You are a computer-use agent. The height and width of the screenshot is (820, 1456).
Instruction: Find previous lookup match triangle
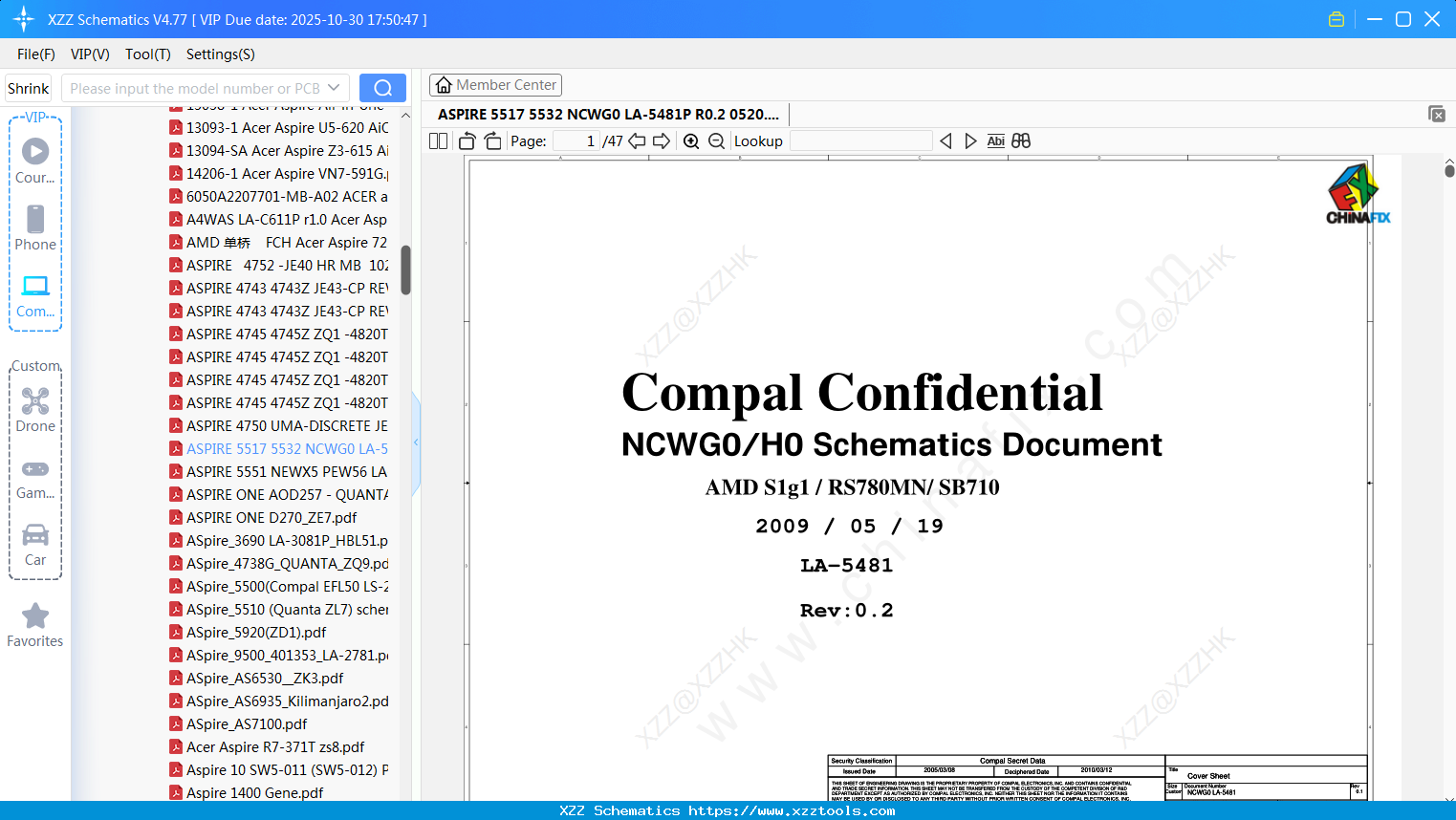click(945, 141)
